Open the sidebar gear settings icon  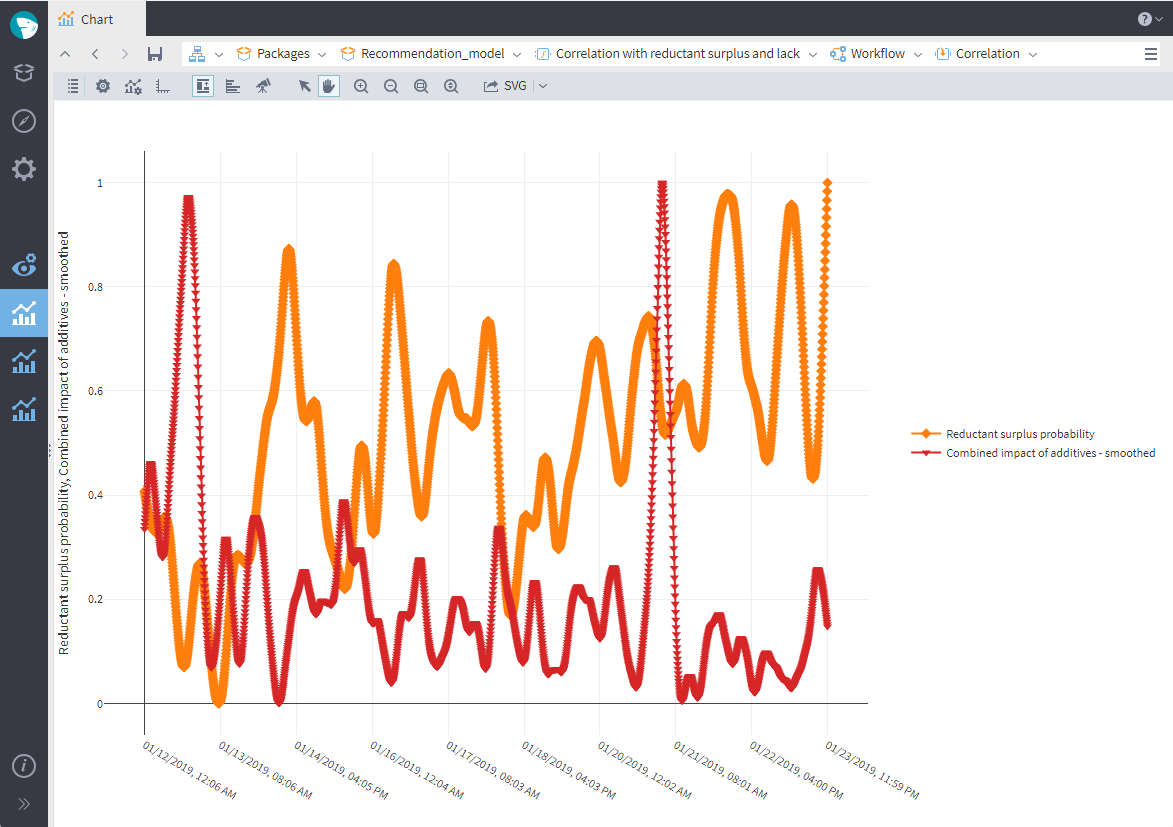tap(24, 168)
